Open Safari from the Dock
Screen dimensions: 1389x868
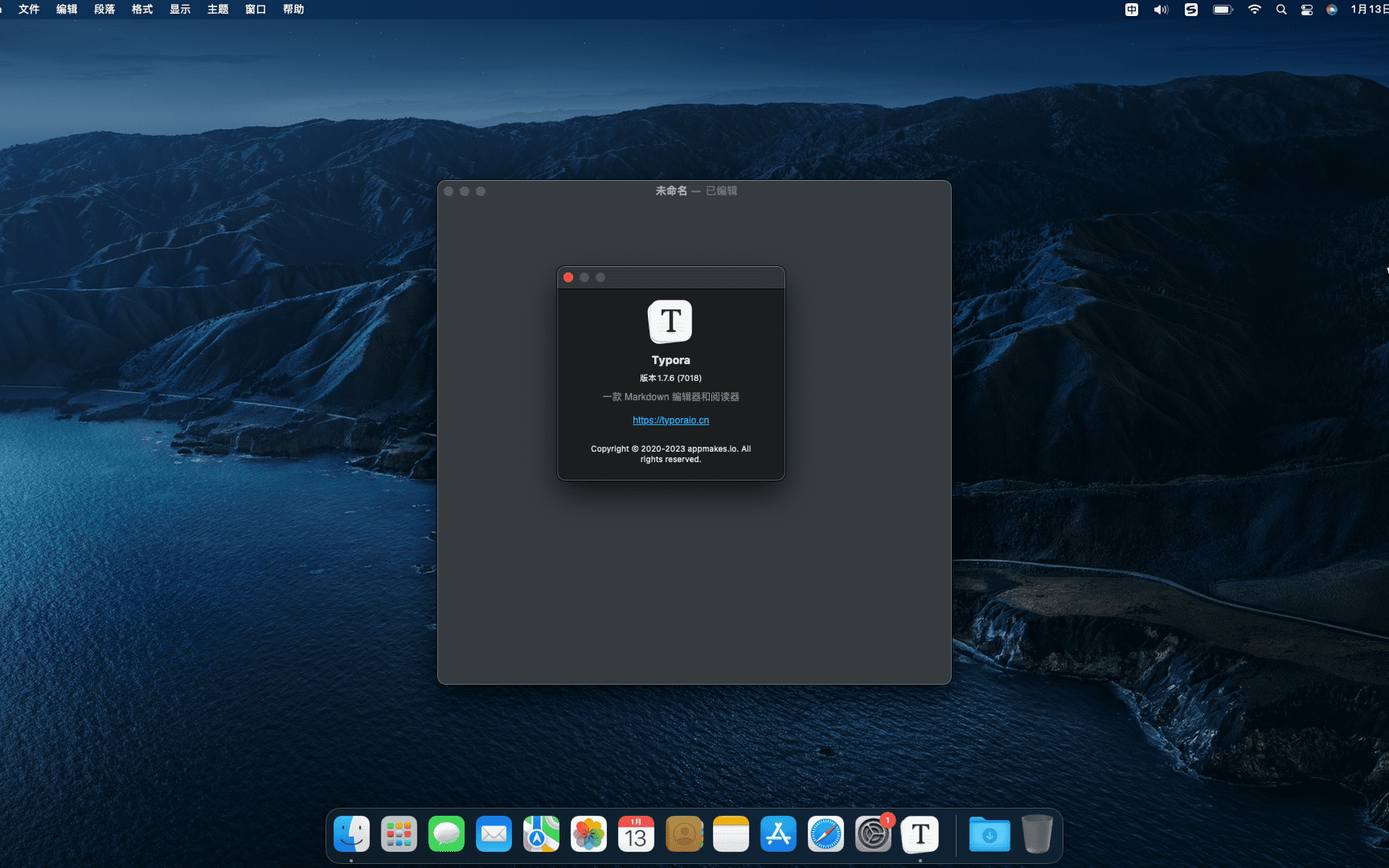[x=825, y=834]
